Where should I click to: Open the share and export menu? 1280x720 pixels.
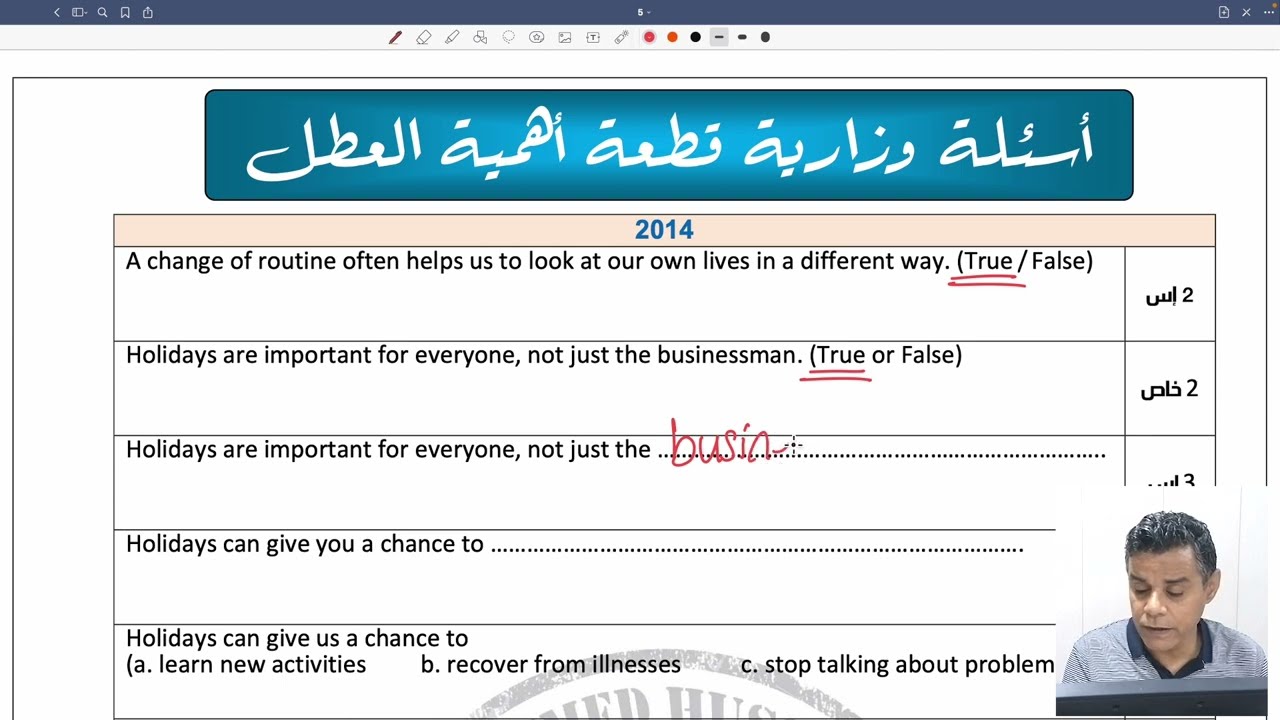coord(148,12)
